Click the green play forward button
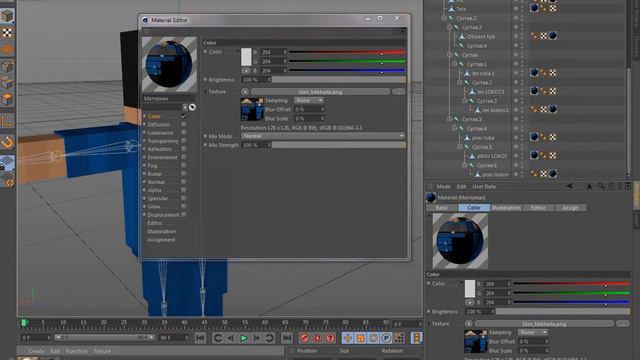The image size is (640, 360). 244,338
